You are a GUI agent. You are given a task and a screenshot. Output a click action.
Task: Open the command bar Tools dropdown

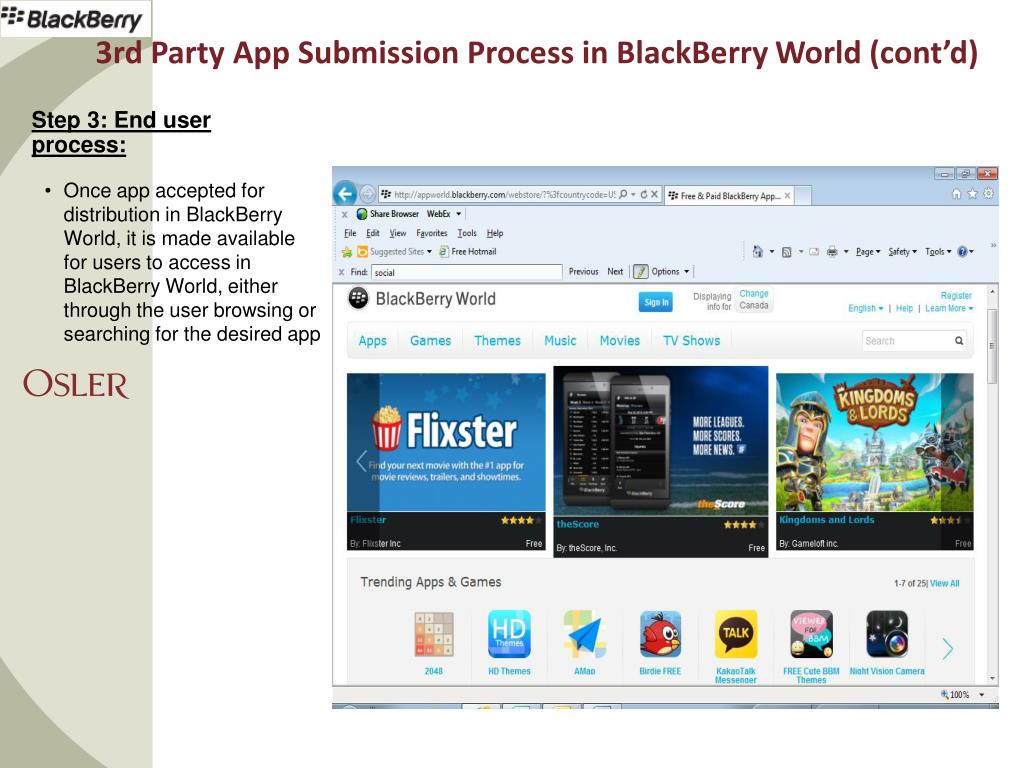(x=938, y=252)
